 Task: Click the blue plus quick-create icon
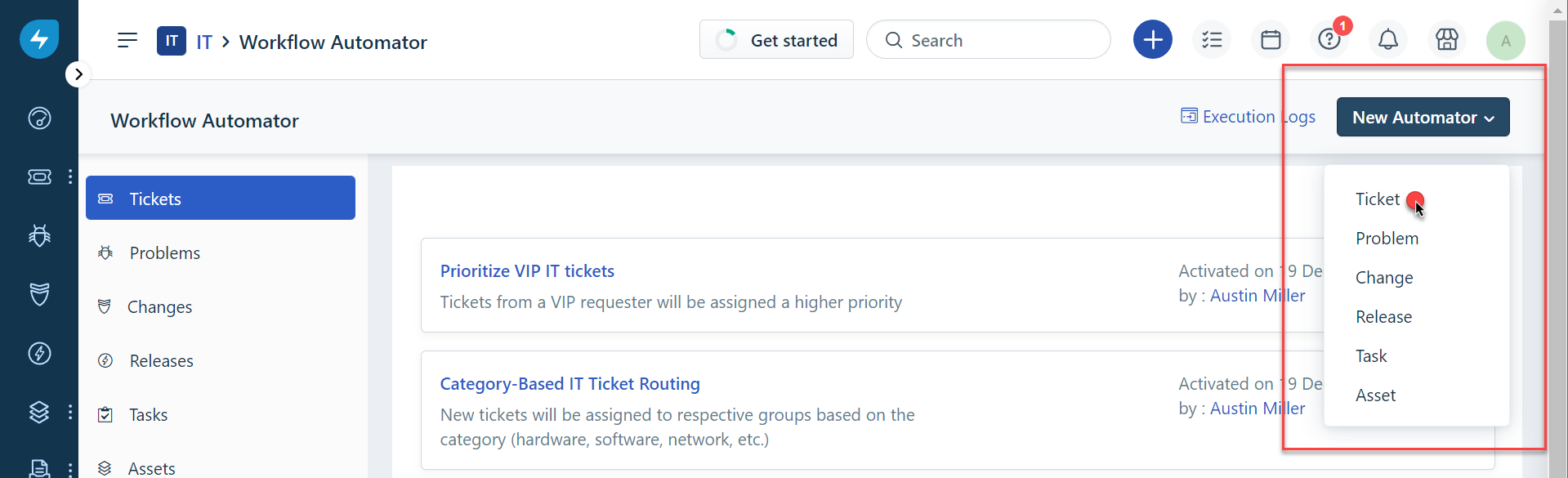coord(1152,40)
